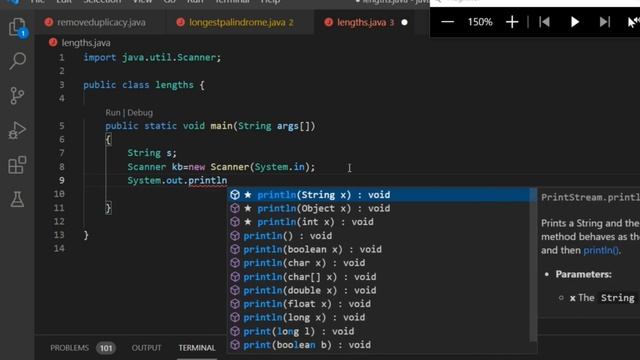
Task: Click line number 9 in gutter
Action: click(x=62, y=180)
